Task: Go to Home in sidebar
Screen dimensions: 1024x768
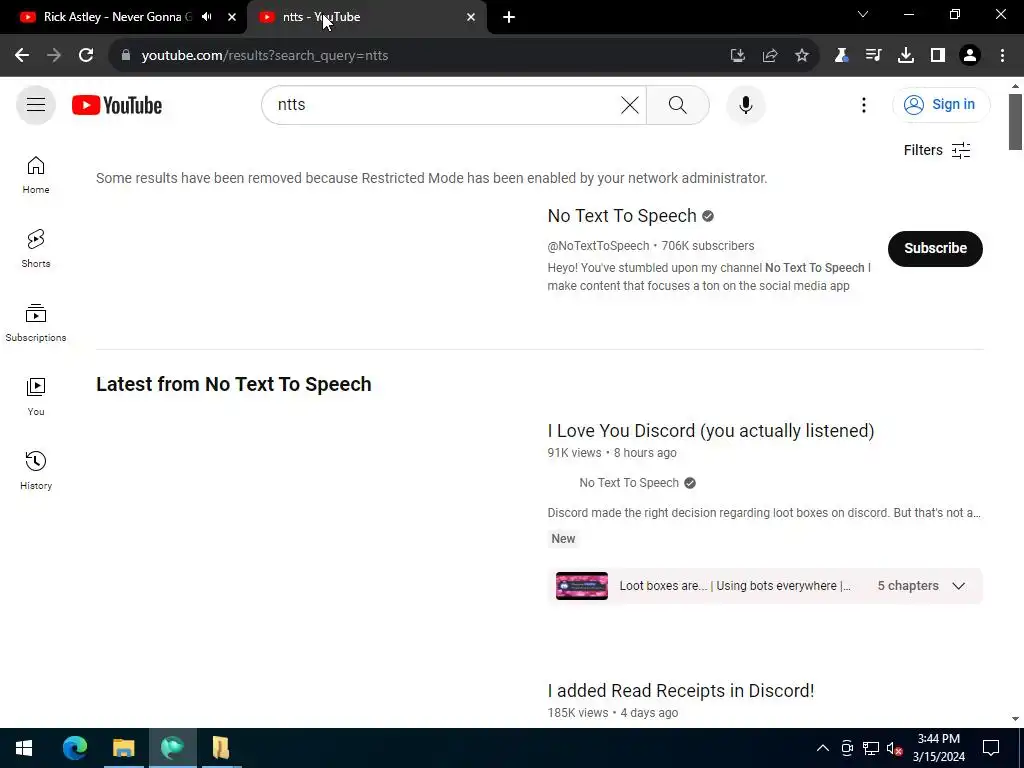Action: coord(36,175)
